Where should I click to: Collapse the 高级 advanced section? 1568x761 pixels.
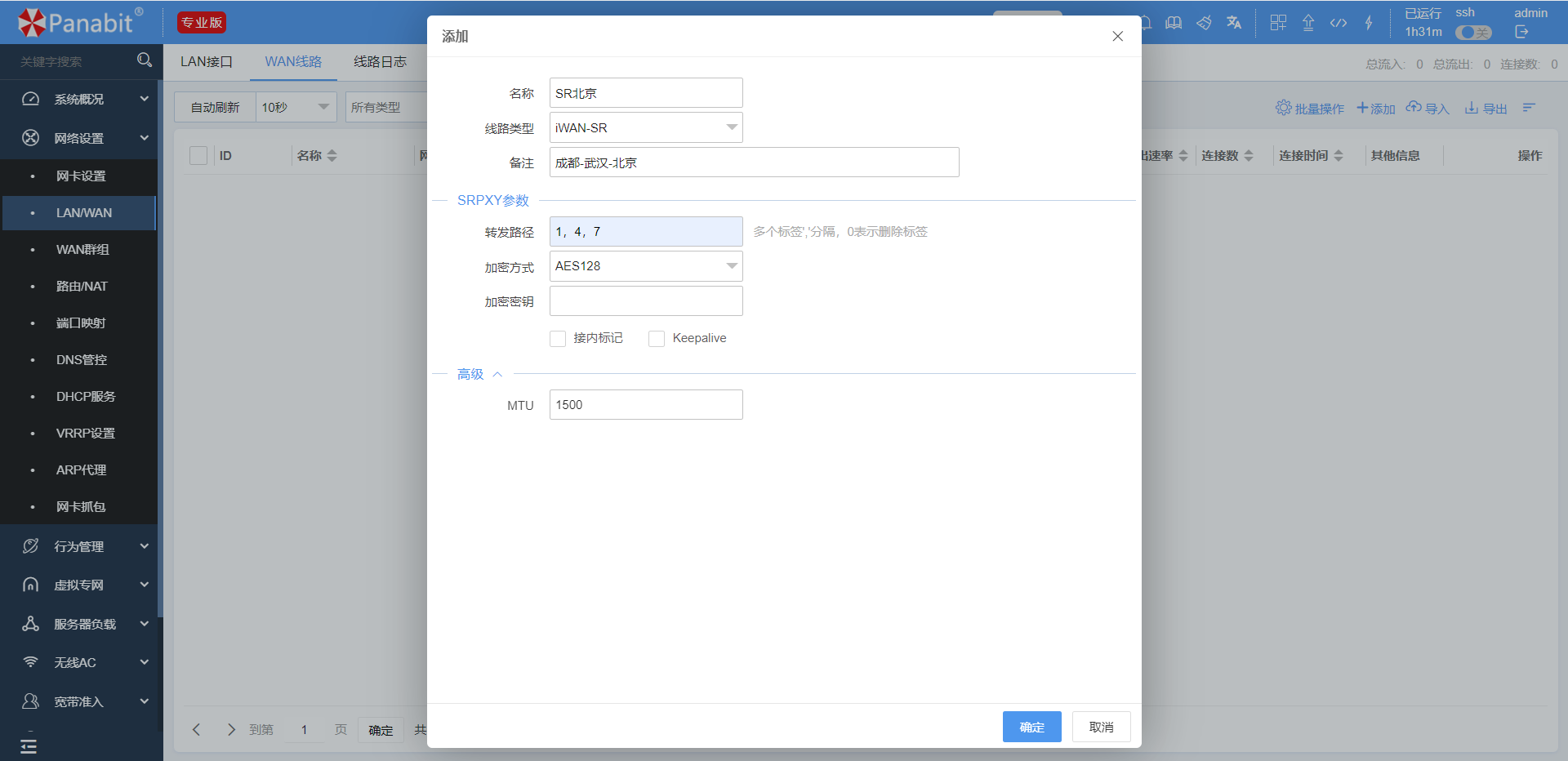479,374
